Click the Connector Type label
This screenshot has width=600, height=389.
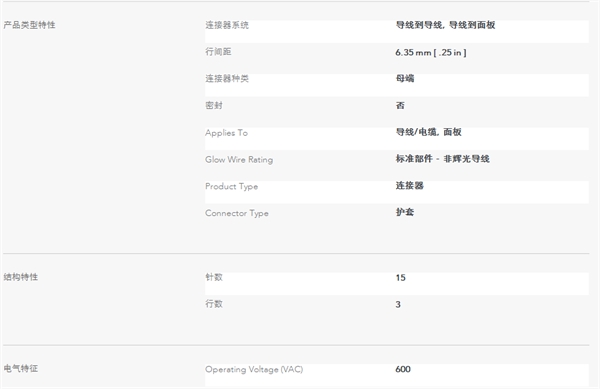point(237,213)
